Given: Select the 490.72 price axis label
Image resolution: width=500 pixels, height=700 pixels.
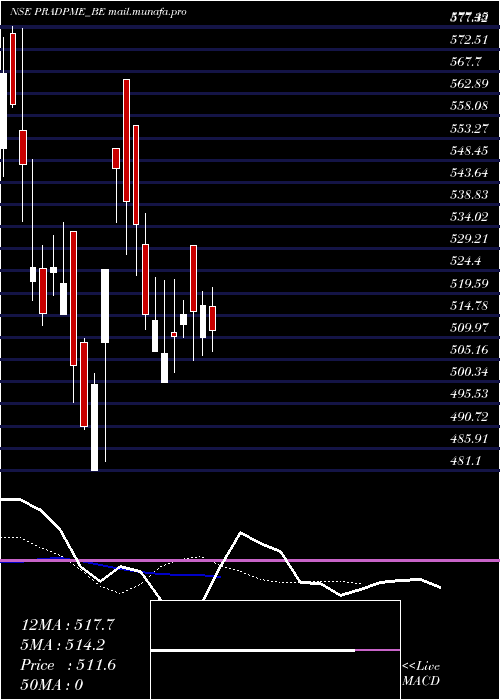Looking at the screenshot, I should (x=468, y=417).
